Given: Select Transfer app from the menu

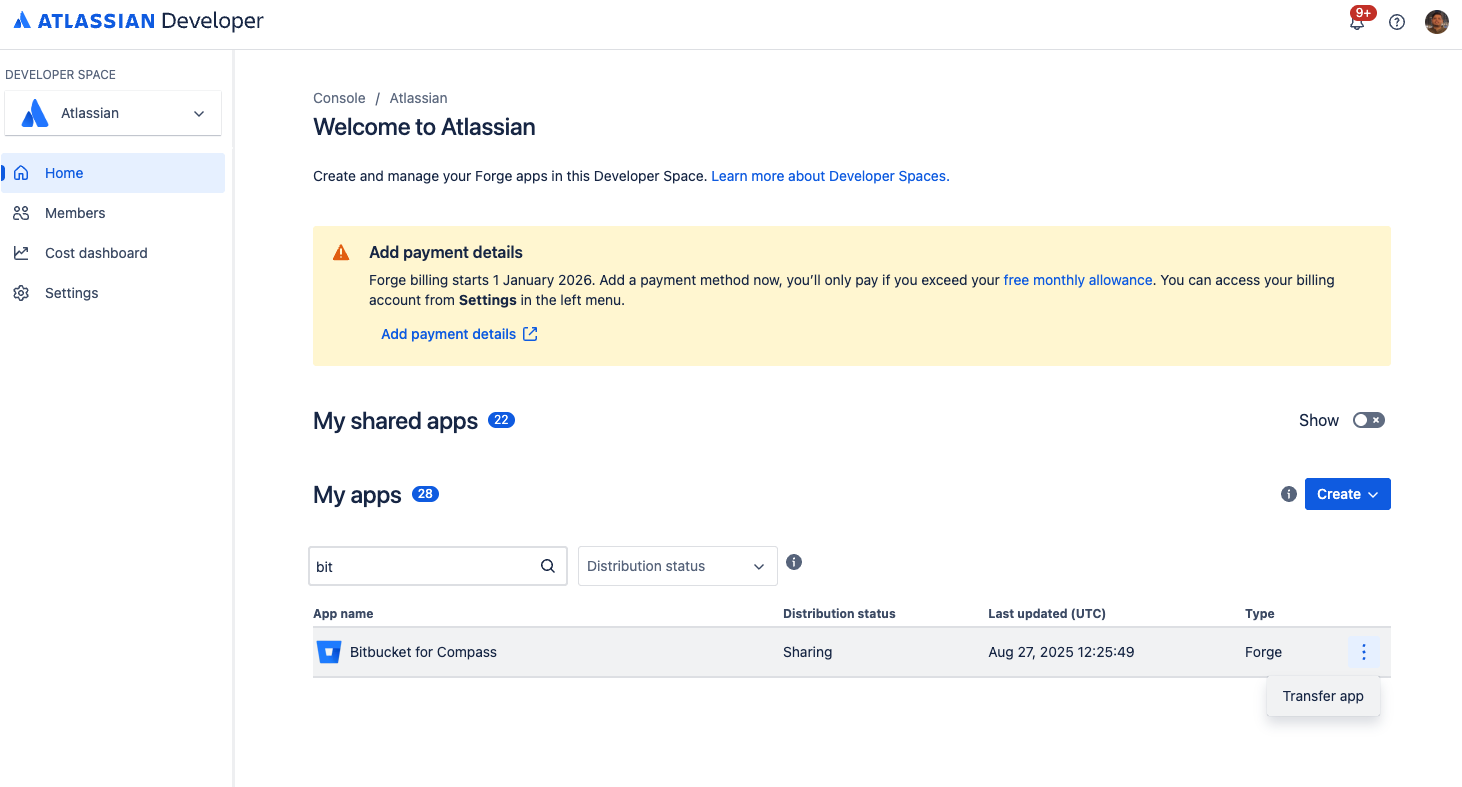Looking at the screenshot, I should (x=1323, y=696).
